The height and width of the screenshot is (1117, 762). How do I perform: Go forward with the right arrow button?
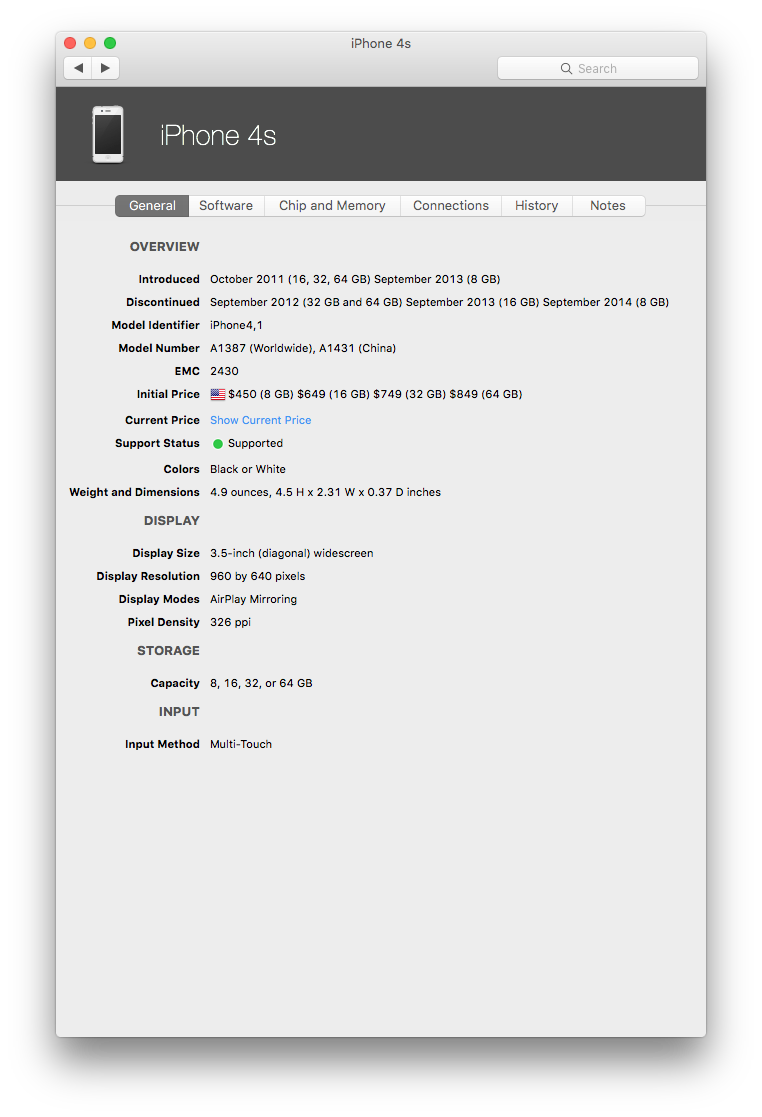pyautogui.click(x=105, y=68)
